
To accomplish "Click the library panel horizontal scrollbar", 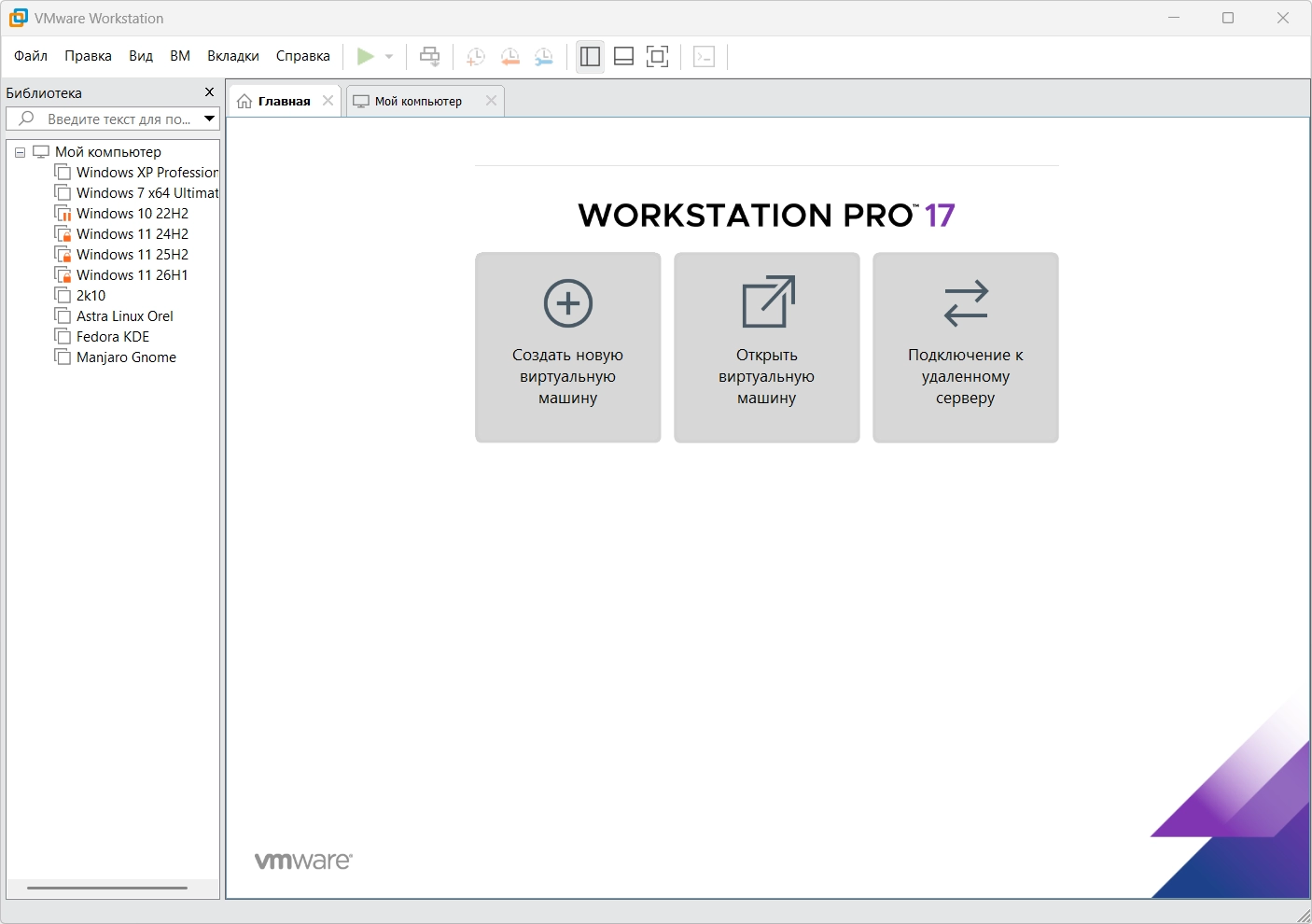I will 107,888.
